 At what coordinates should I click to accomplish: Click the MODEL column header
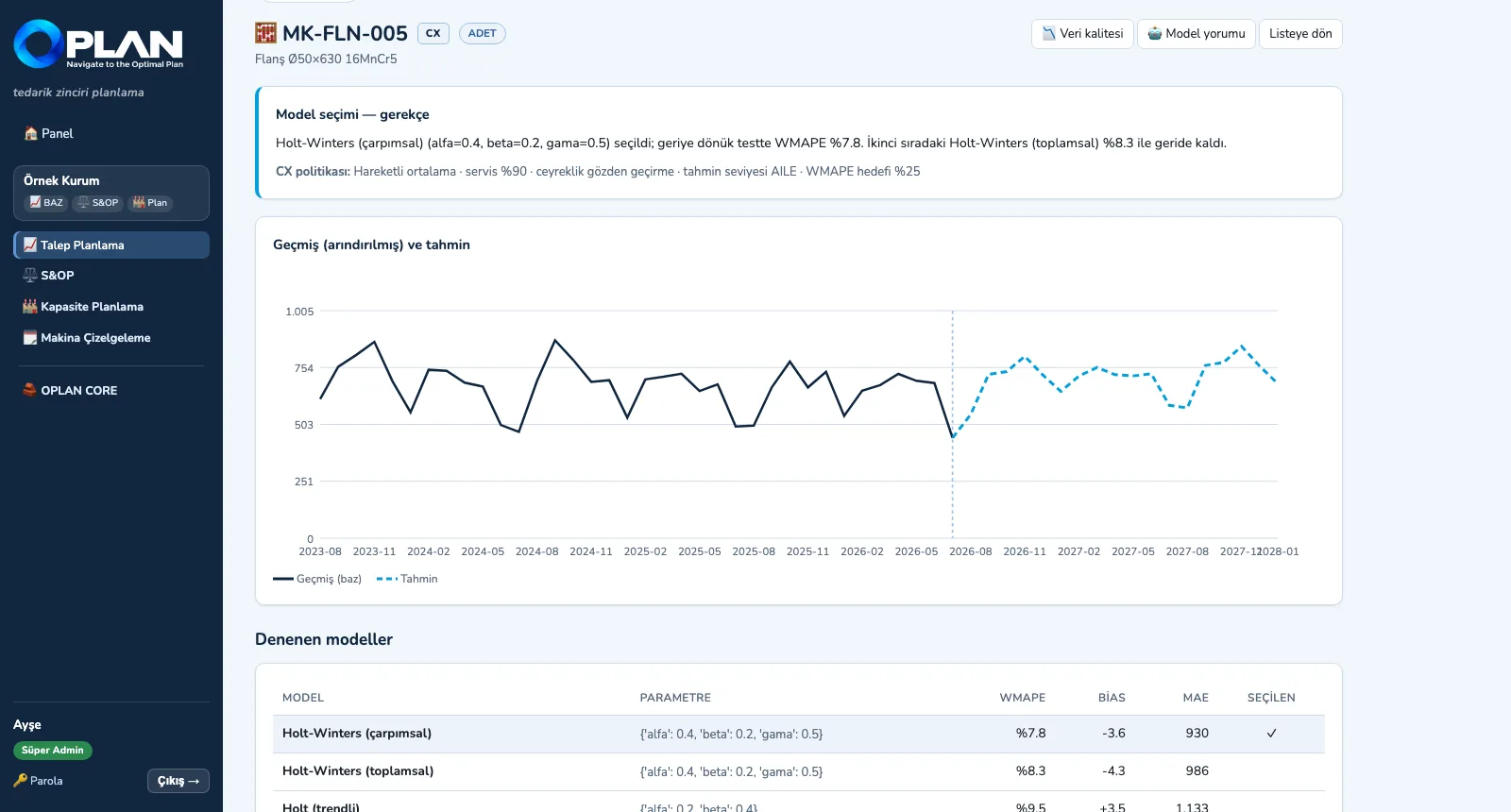pyautogui.click(x=303, y=698)
